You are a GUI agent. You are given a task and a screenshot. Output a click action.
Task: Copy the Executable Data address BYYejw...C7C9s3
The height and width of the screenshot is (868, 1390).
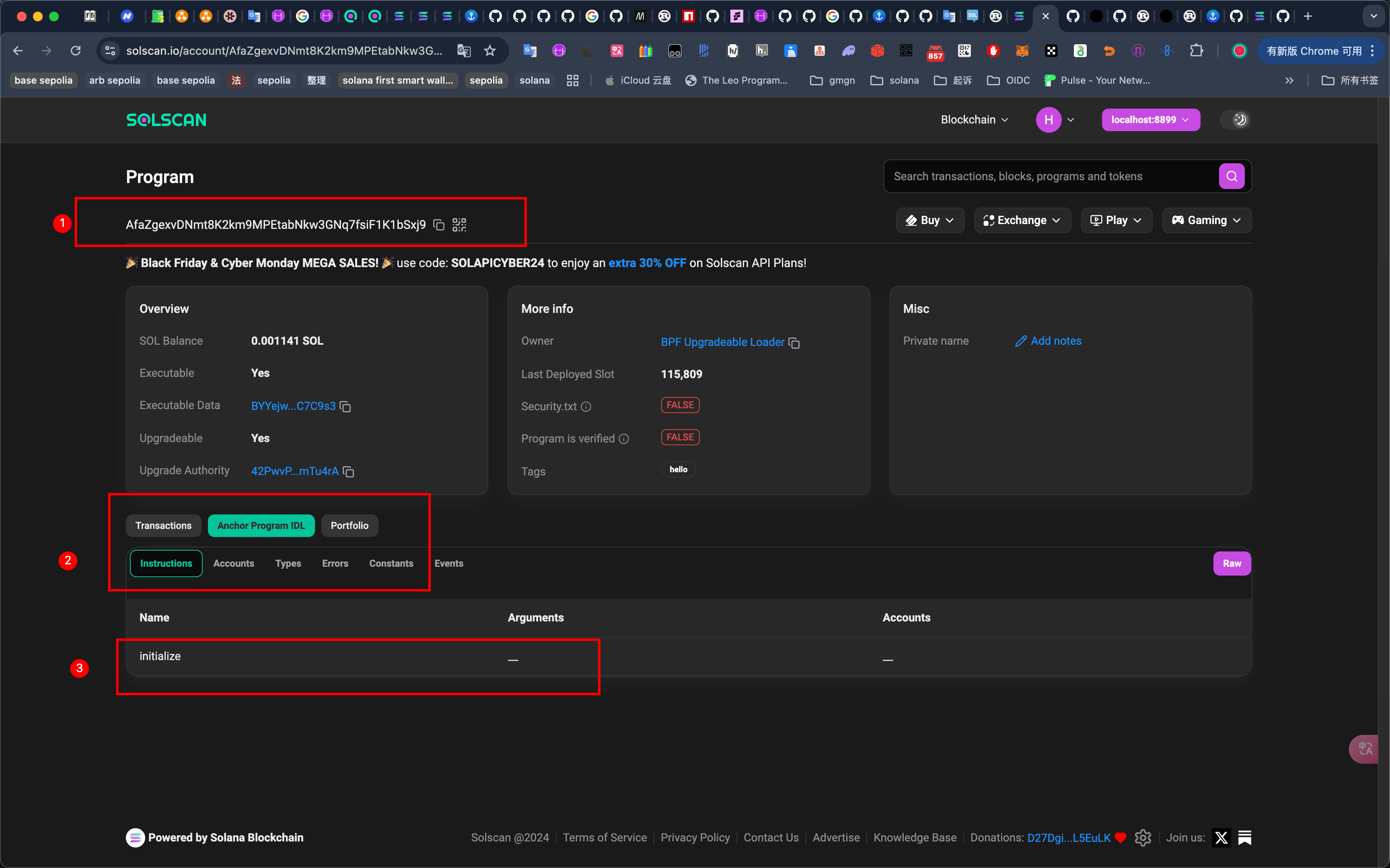point(345,406)
